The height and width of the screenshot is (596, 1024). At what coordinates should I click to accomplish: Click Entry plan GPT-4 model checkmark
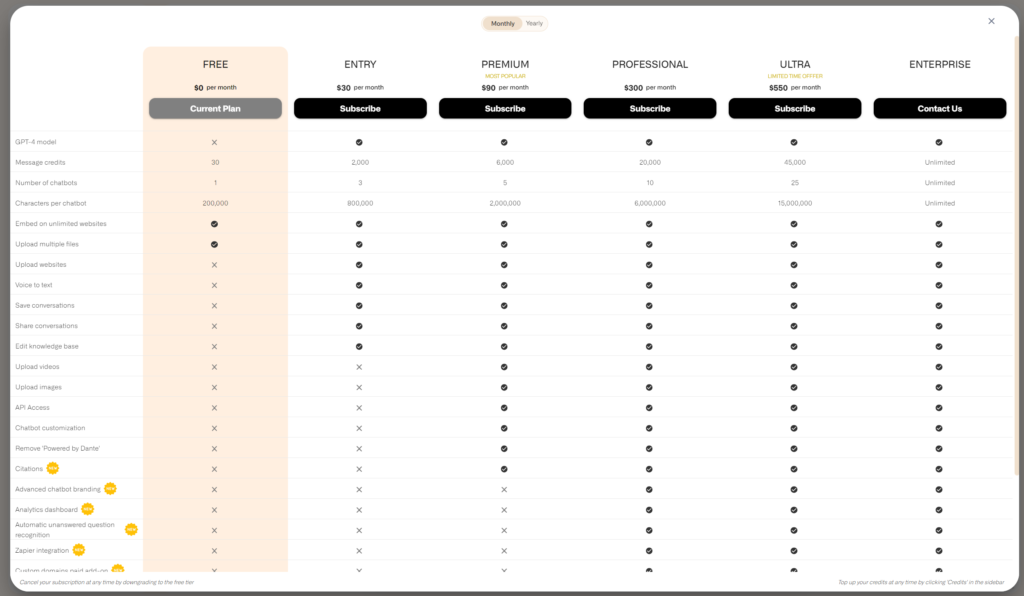359,142
